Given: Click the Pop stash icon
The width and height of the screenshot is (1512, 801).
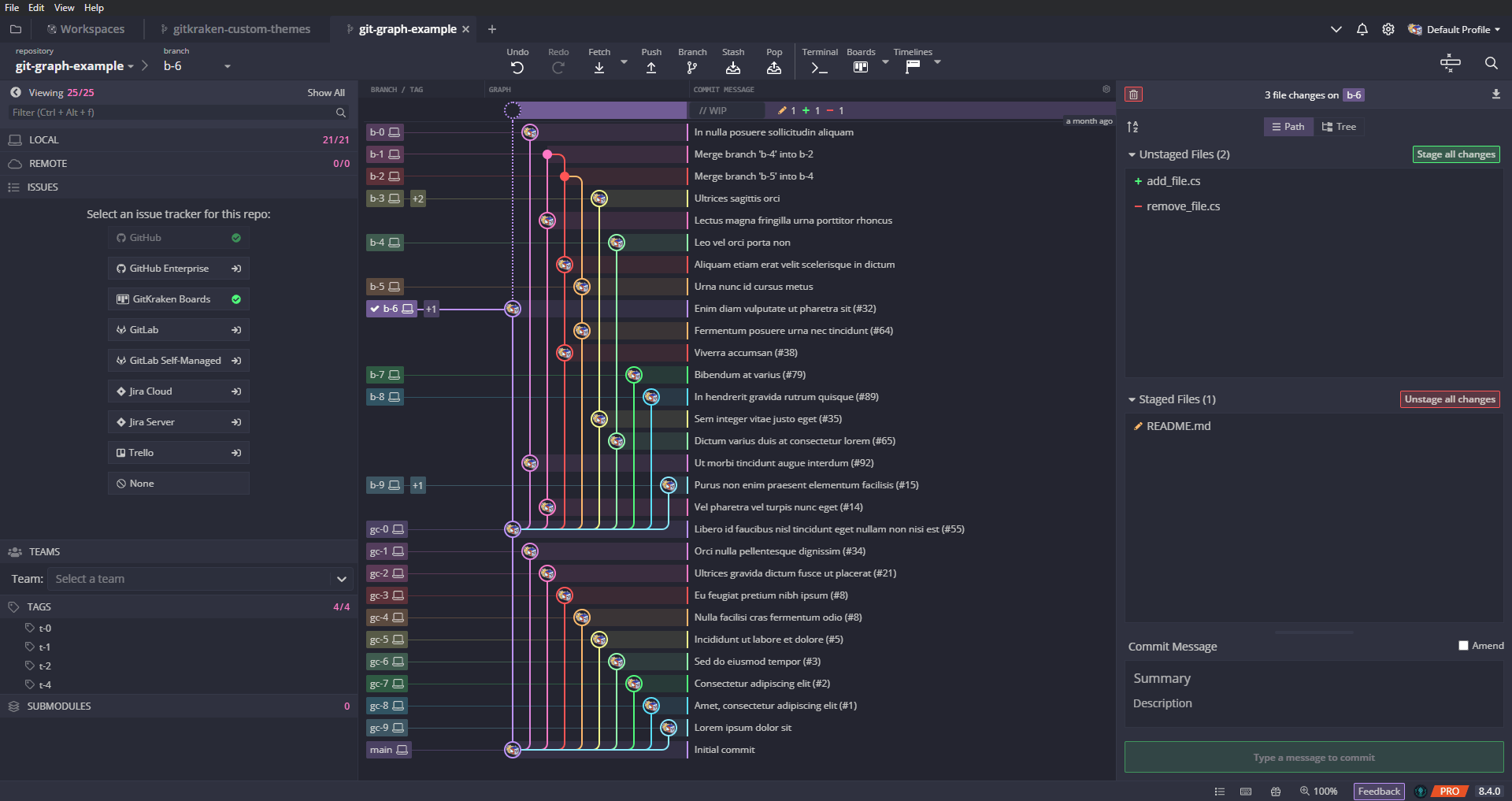Looking at the screenshot, I should (x=774, y=67).
